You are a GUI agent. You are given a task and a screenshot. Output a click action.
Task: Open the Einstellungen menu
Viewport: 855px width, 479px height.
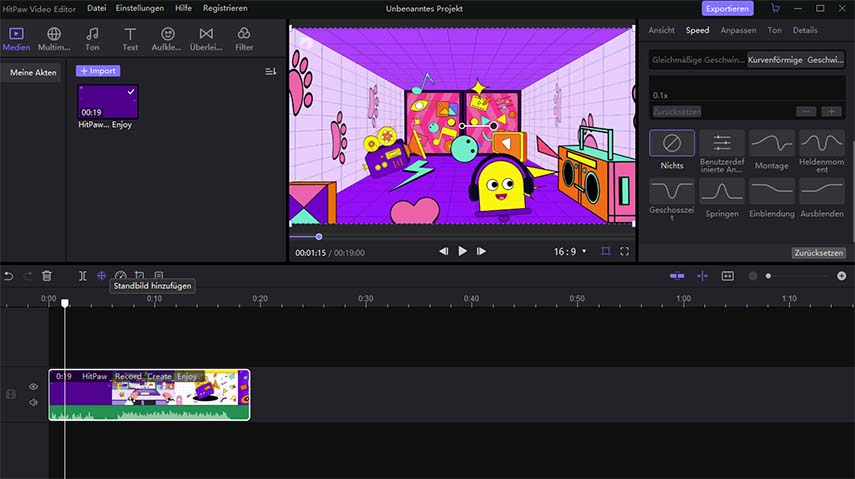(x=140, y=8)
